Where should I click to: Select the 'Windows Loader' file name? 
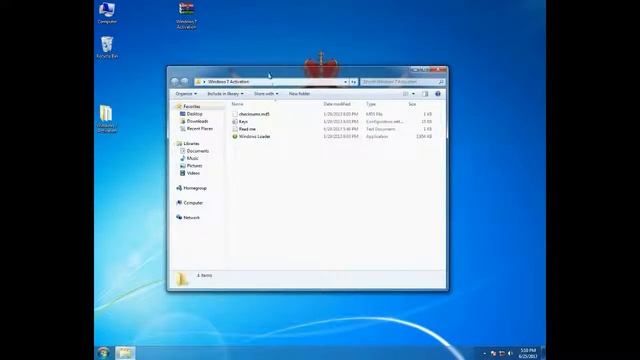tap(254, 136)
